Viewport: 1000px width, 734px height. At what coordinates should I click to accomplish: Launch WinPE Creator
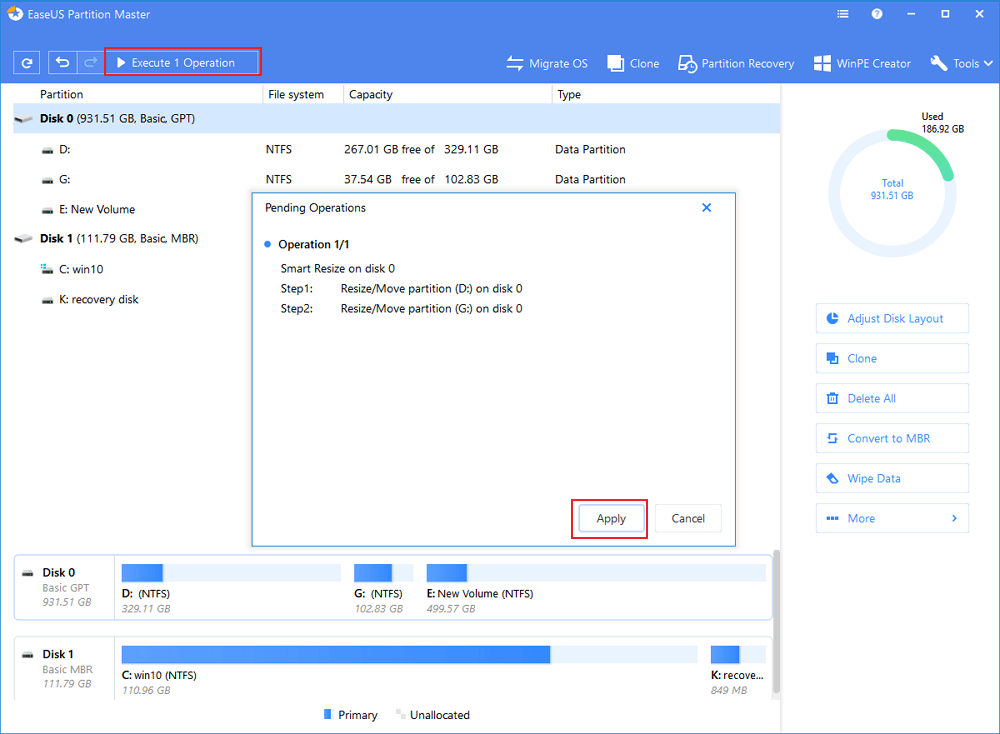[862, 63]
